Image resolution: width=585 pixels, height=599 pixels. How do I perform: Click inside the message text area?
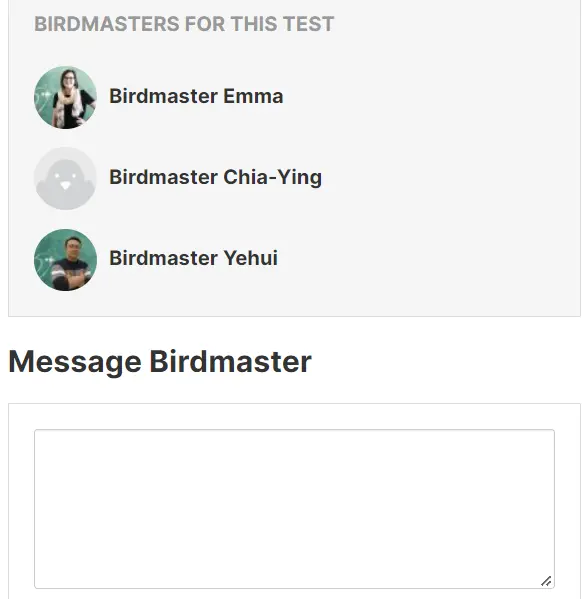pyautogui.click(x=294, y=509)
